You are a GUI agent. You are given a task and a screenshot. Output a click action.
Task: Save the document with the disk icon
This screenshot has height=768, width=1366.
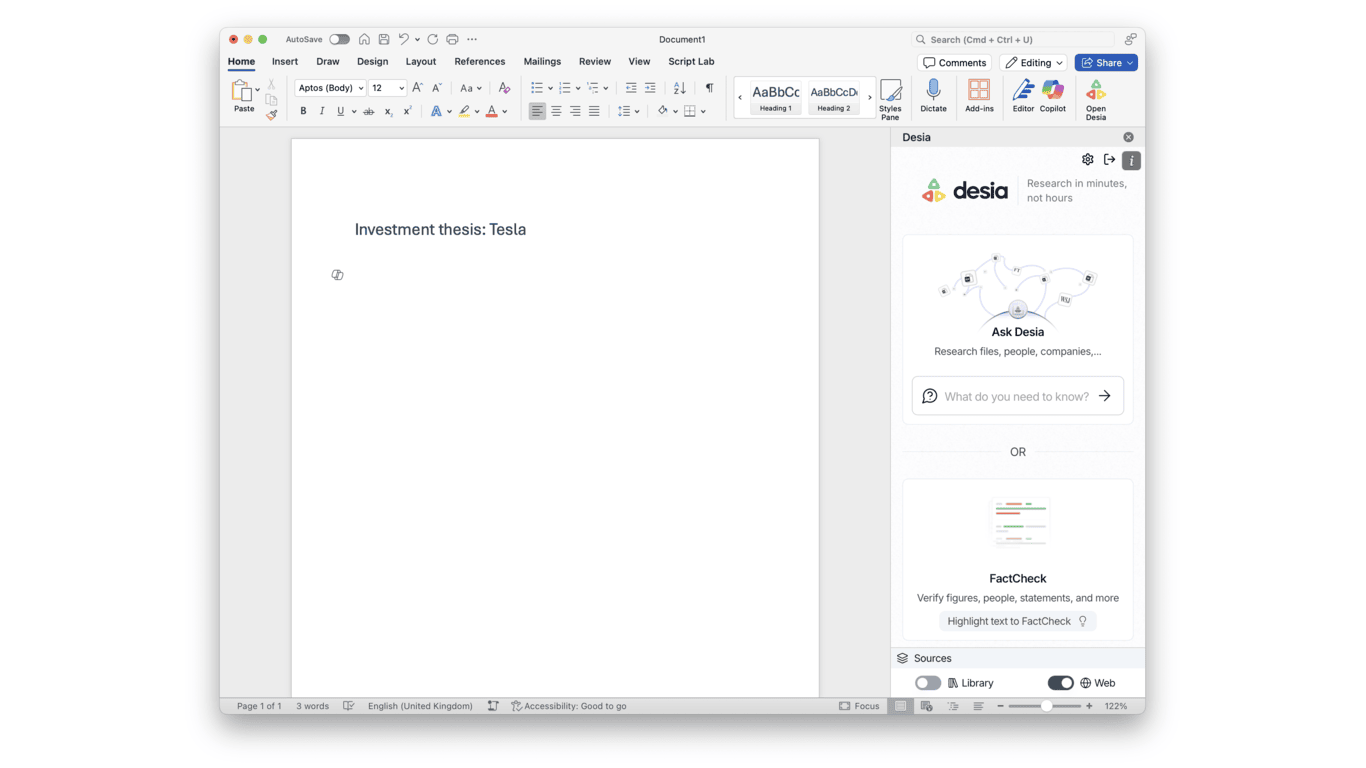click(x=384, y=40)
